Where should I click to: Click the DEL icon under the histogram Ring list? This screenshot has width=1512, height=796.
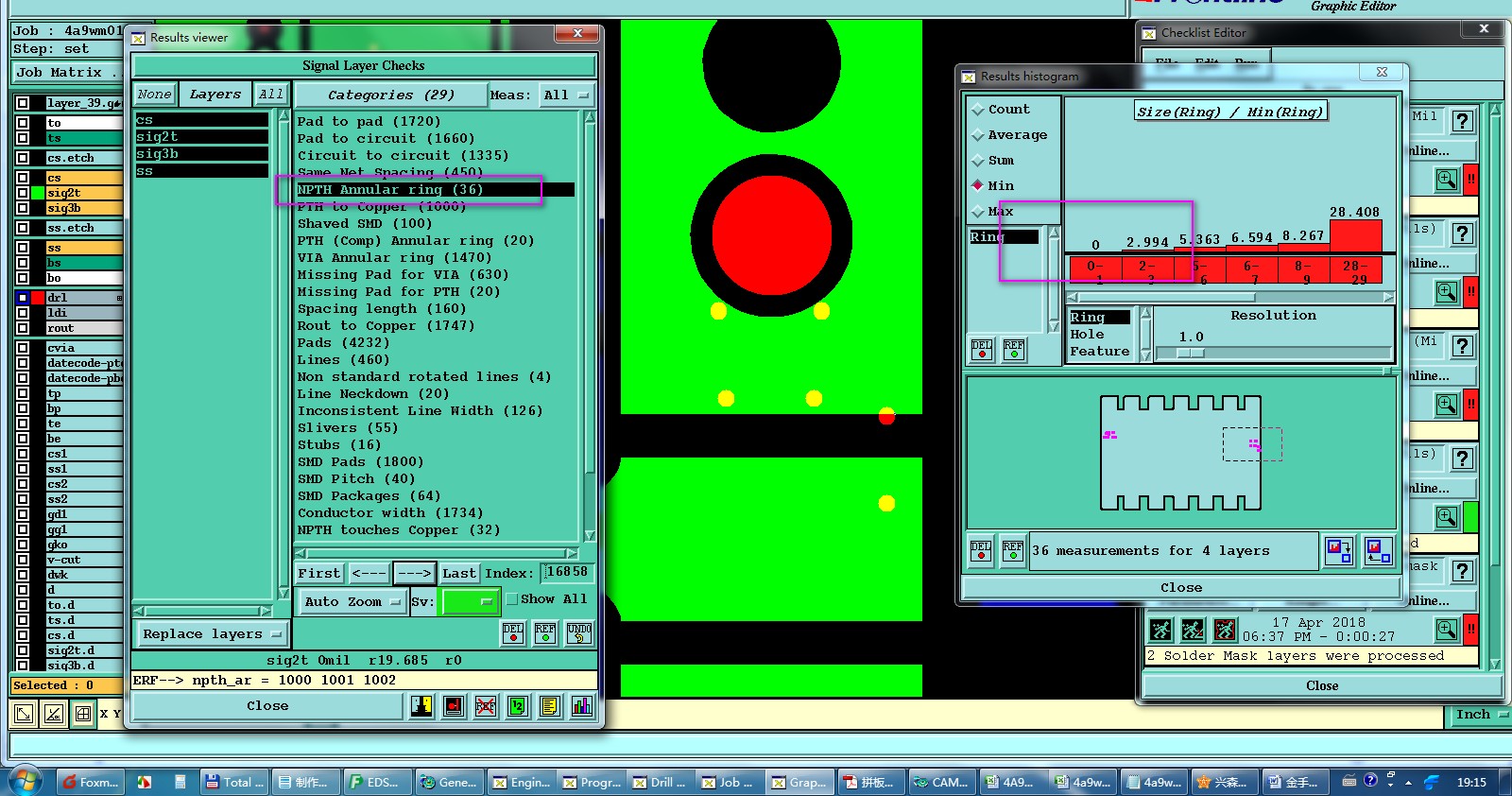tap(982, 350)
